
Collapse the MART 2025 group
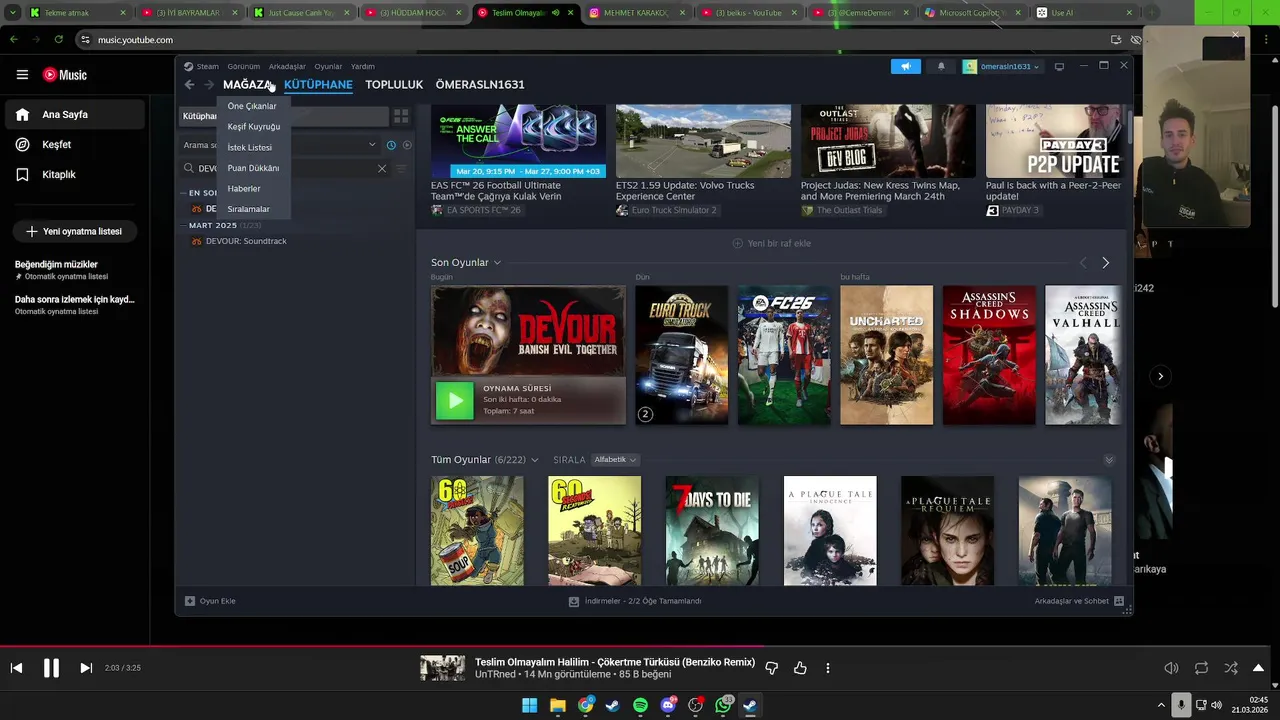[184, 225]
